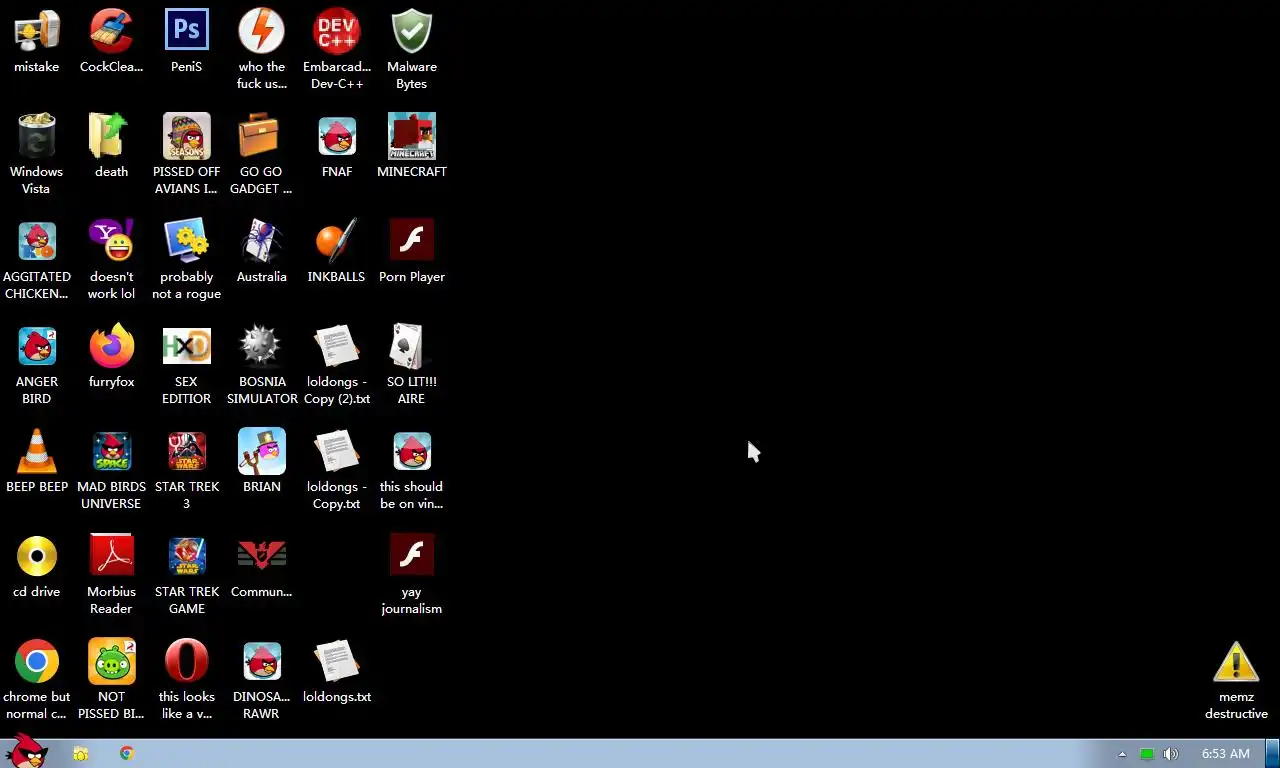
Task: Open the 6:53 AM taskbar clock
Action: [1226, 754]
